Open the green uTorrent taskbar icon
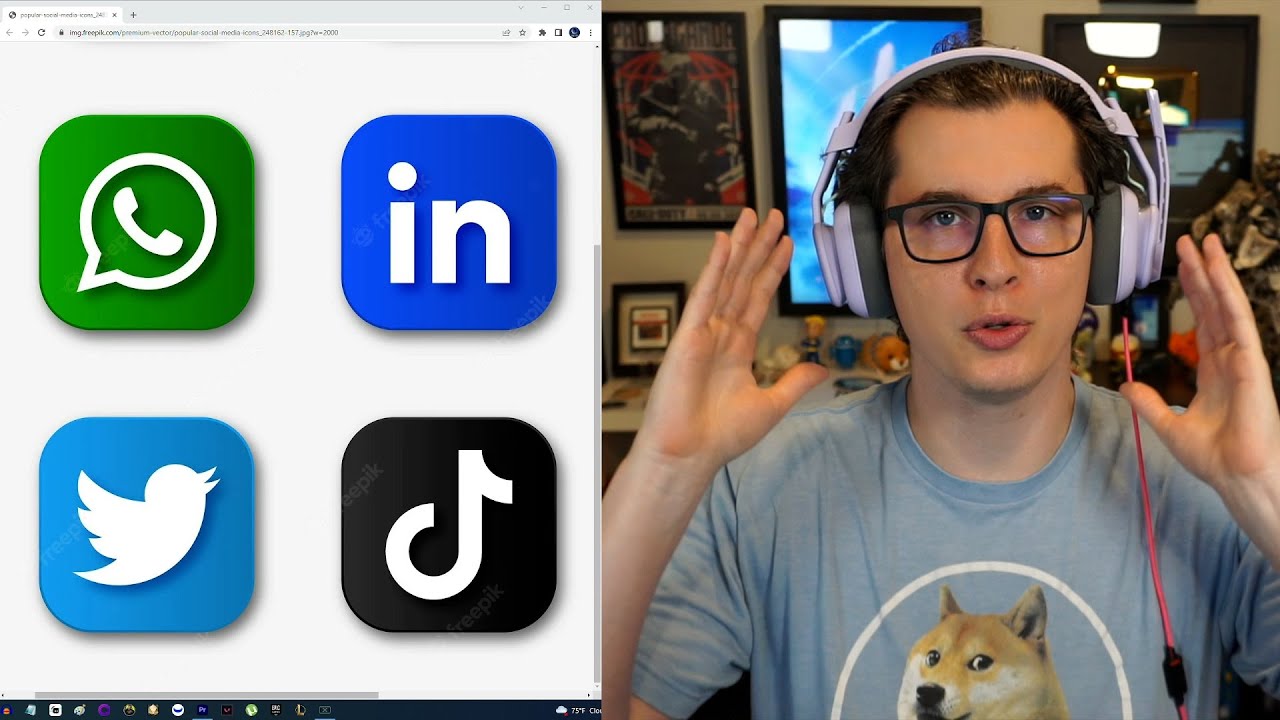This screenshot has width=1280, height=720. click(x=251, y=710)
